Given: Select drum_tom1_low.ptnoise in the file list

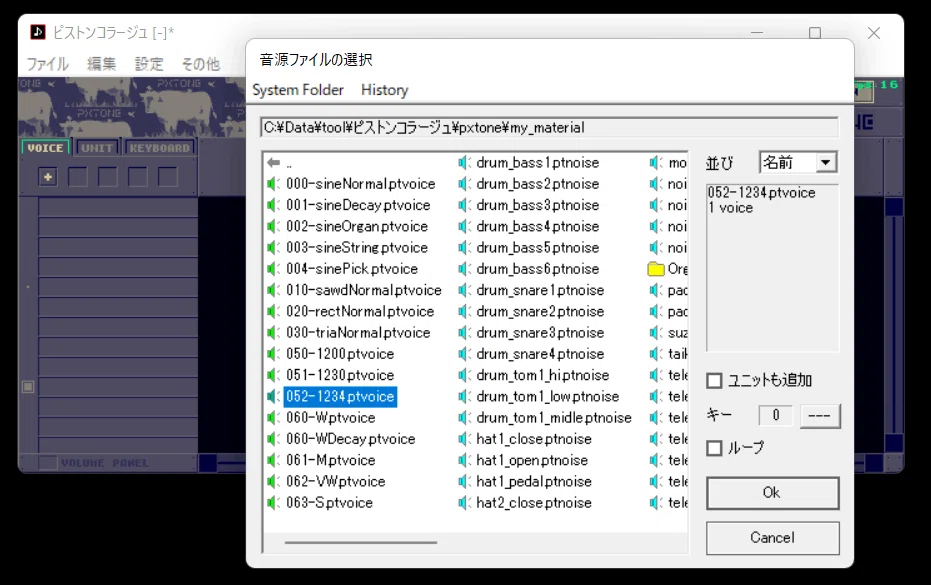Looking at the screenshot, I should [547, 397].
